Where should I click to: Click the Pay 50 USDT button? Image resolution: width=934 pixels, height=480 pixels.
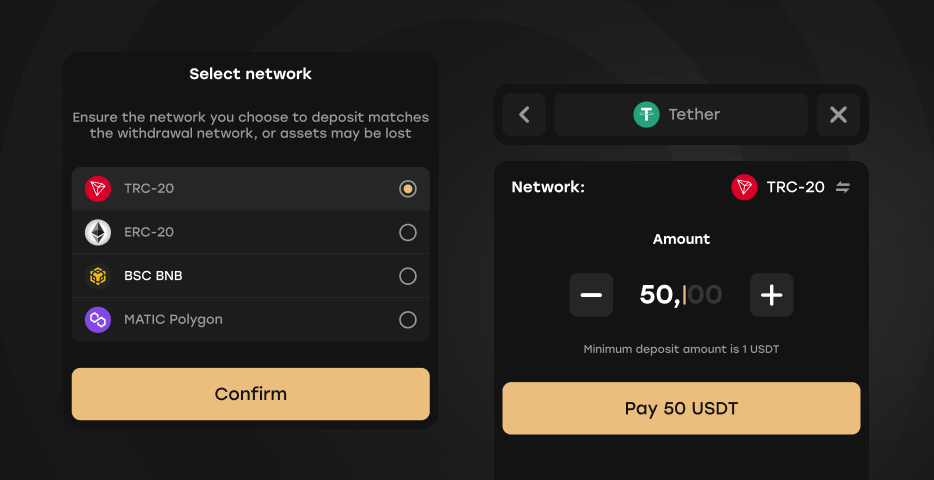[x=681, y=409]
